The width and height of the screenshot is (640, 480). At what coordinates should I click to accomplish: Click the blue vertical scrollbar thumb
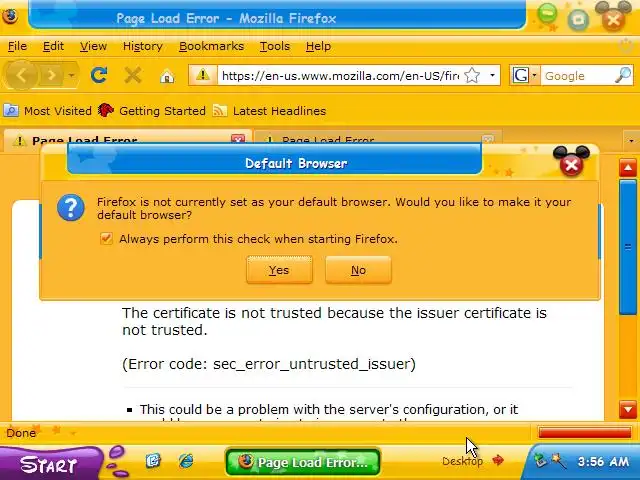point(628,247)
